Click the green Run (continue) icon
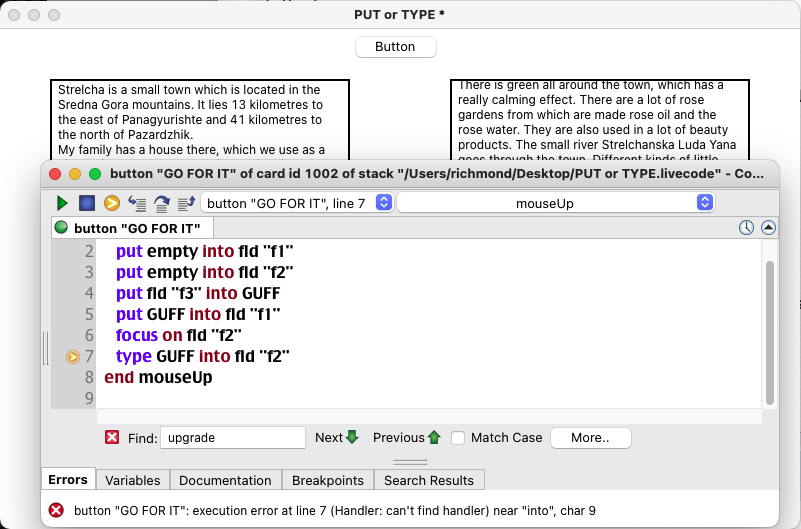Viewport: 801px width, 529px height. pos(62,203)
